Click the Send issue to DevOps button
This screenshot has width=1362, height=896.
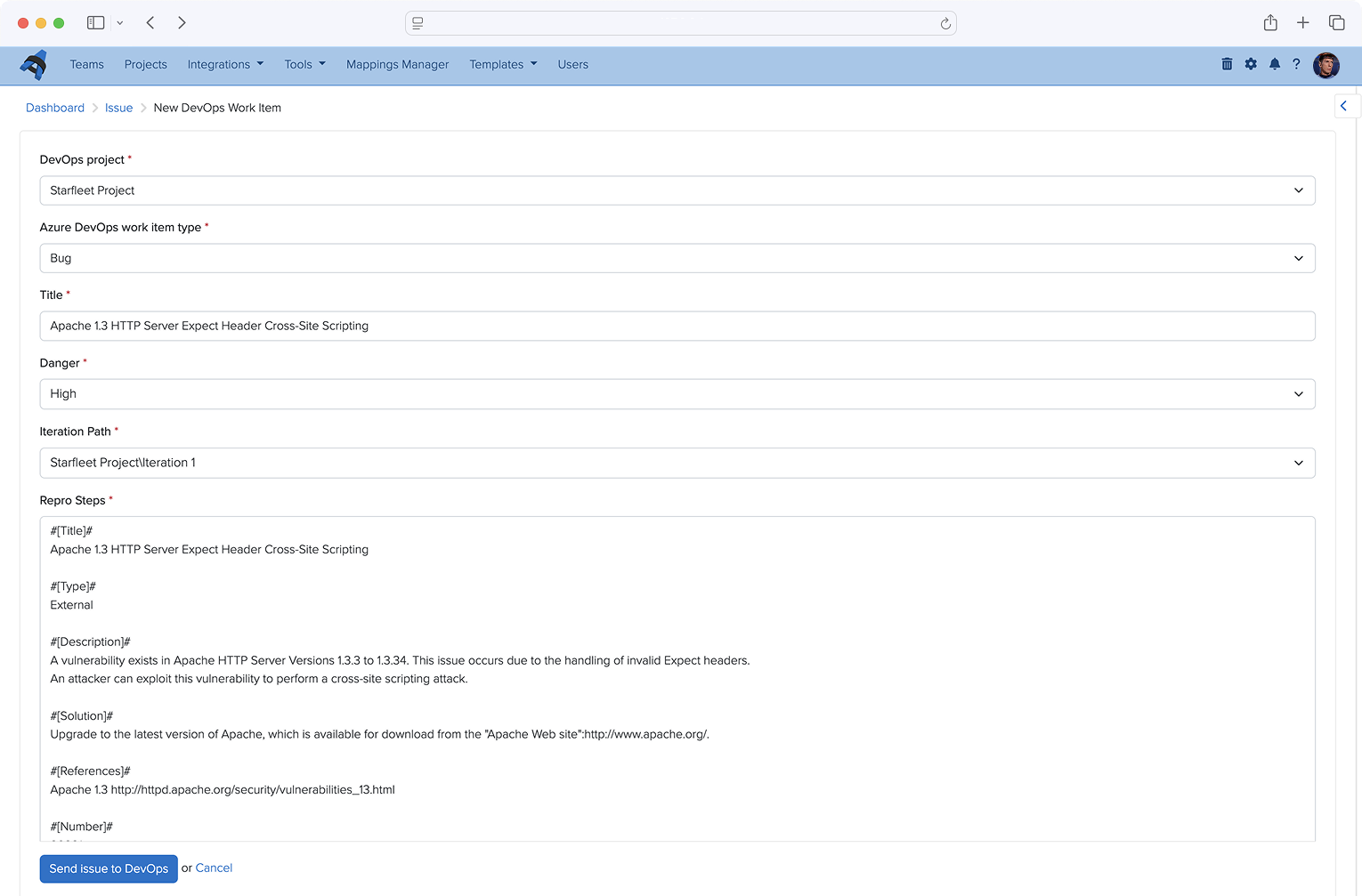[108, 868]
